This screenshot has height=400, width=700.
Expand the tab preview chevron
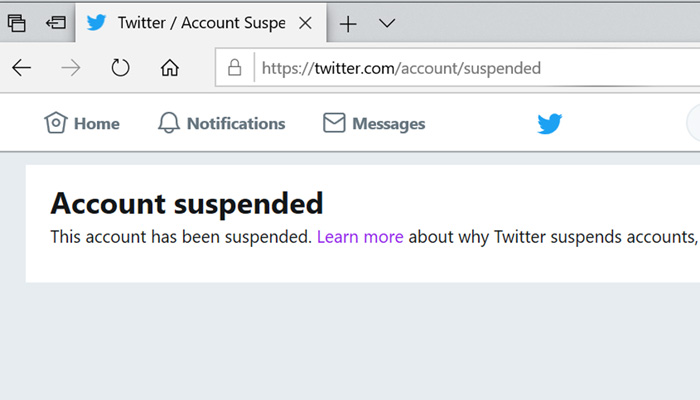point(387,23)
